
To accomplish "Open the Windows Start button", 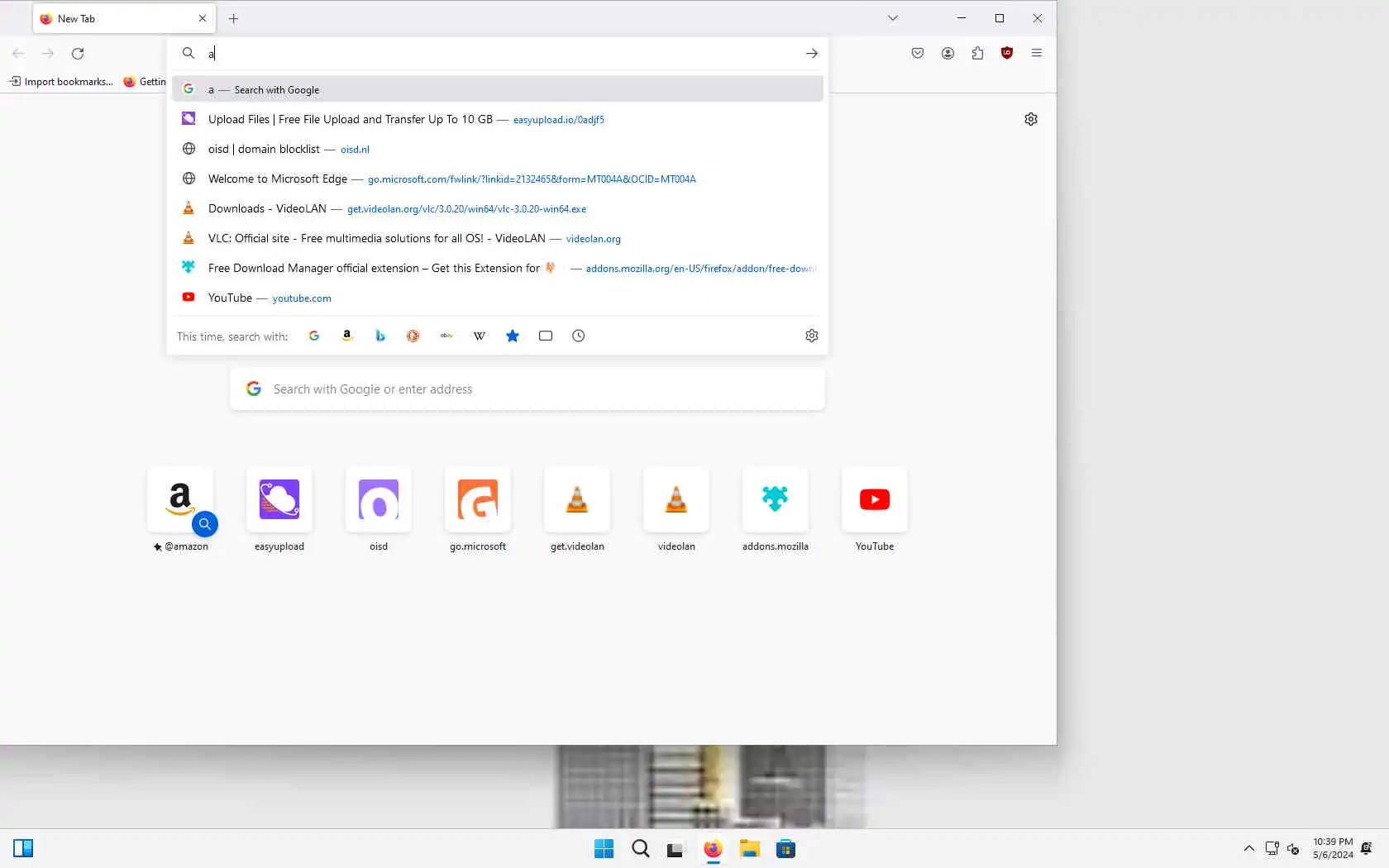I will 604,849.
